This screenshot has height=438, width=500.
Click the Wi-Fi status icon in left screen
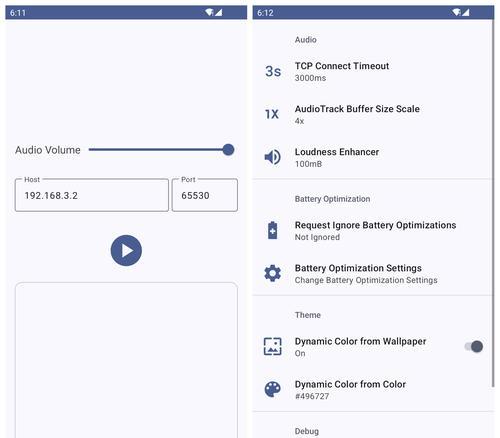pyautogui.click(x=209, y=13)
